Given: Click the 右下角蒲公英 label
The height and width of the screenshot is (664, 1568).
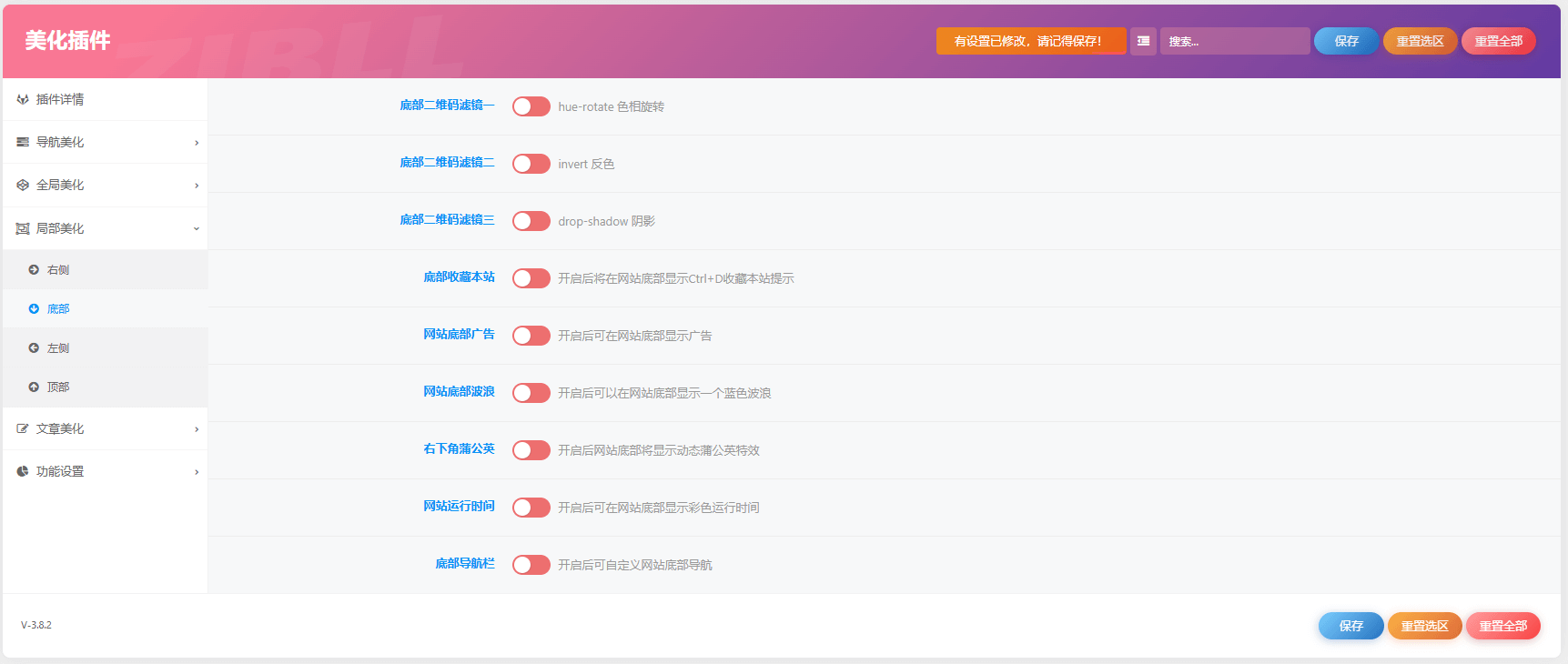Looking at the screenshot, I should [459, 449].
